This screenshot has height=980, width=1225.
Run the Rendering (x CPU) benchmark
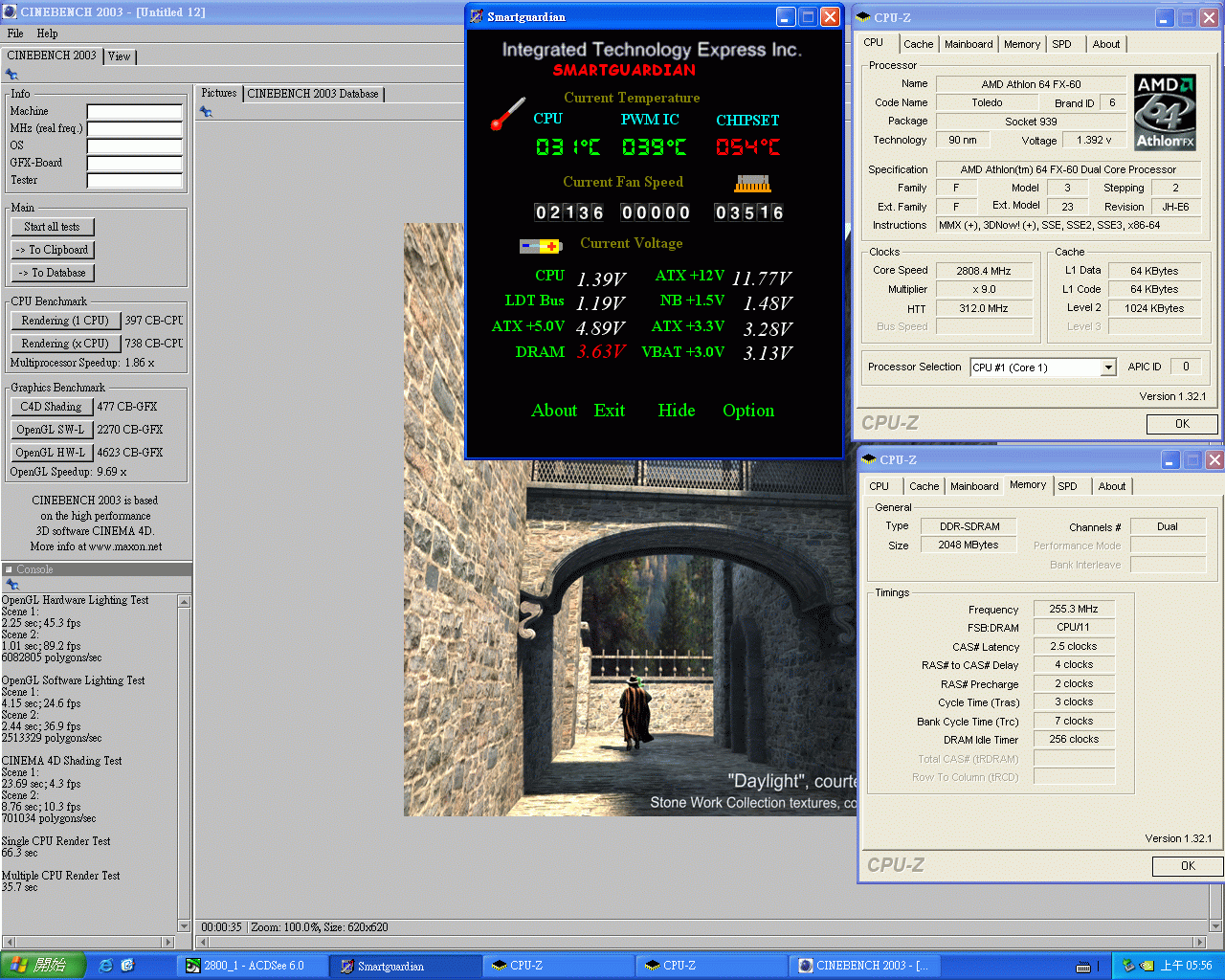pos(65,344)
